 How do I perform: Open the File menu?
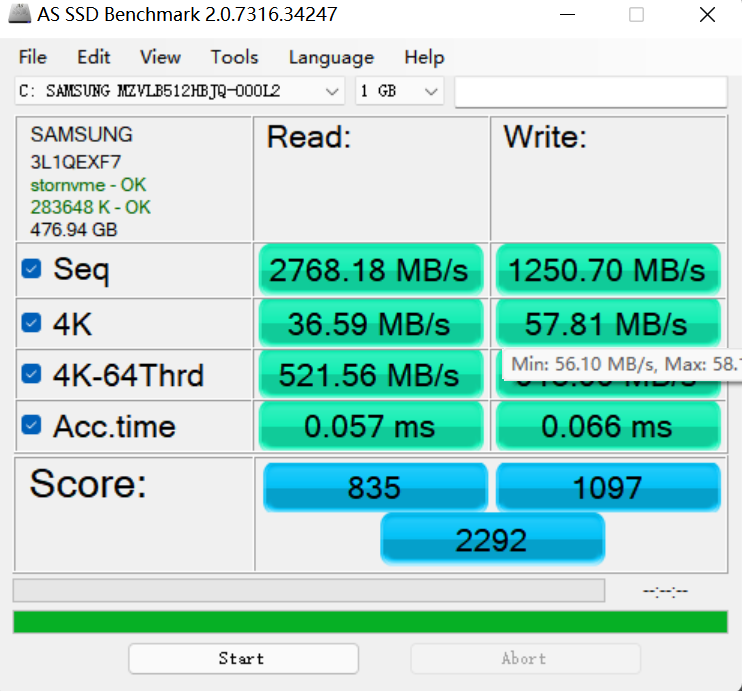pos(33,57)
